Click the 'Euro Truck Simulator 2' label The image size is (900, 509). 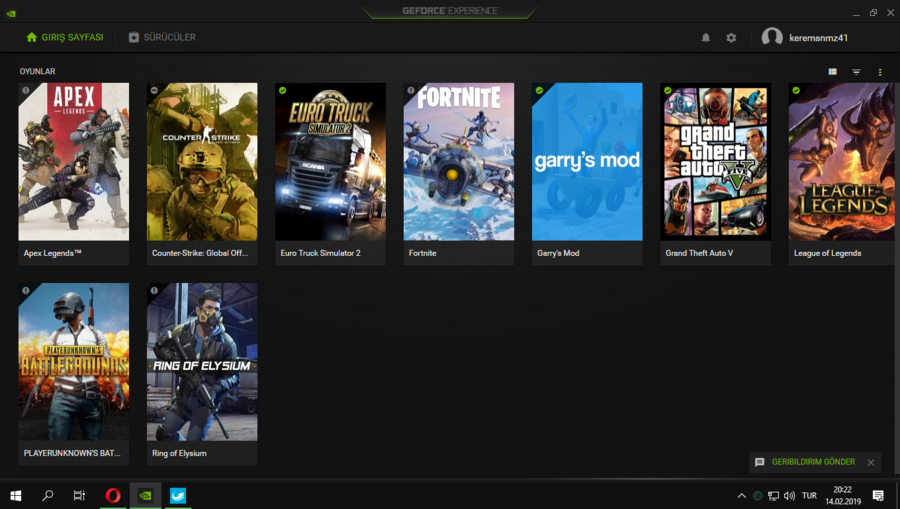(x=320, y=253)
